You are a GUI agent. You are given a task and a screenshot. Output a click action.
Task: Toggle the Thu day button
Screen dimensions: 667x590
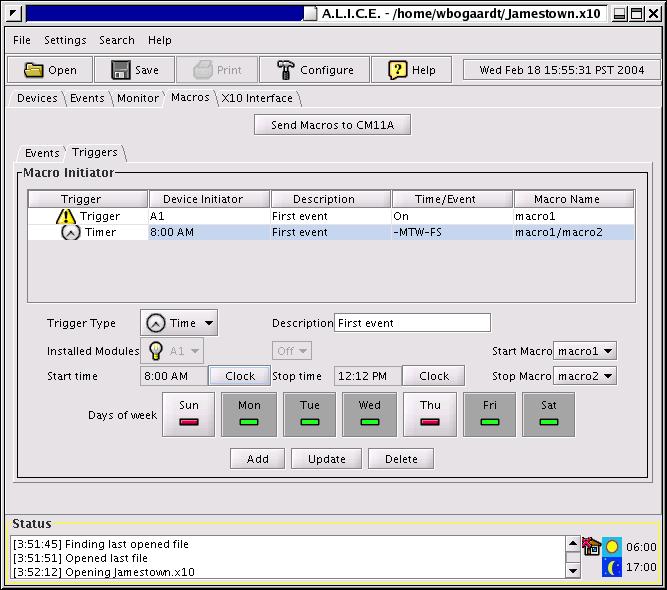click(x=429, y=414)
